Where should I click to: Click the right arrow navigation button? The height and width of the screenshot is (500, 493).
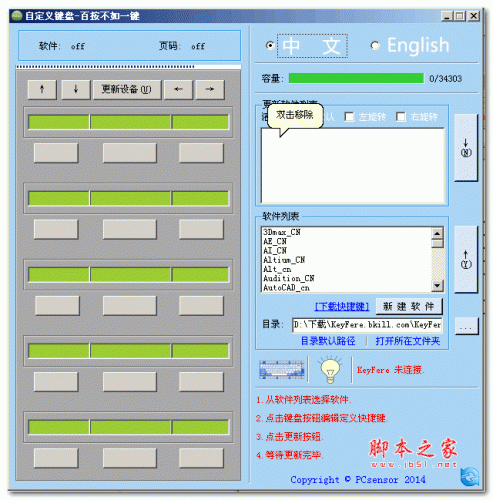(x=210, y=89)
